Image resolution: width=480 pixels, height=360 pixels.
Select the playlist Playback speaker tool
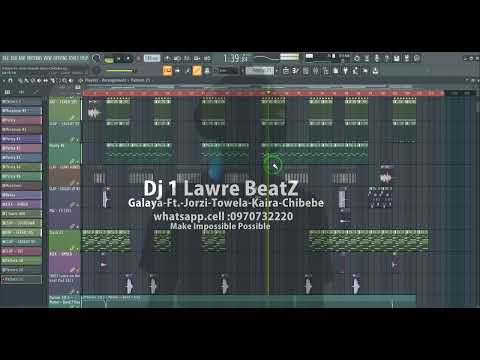pyautogui.click(x=71, y=80)
